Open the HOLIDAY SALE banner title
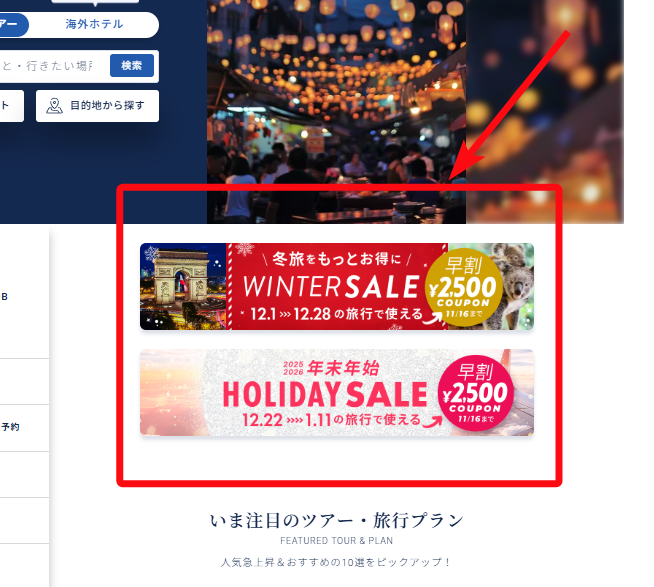Image resolution: width=654 pixels, height=587 pixels. tap(325, 394)
